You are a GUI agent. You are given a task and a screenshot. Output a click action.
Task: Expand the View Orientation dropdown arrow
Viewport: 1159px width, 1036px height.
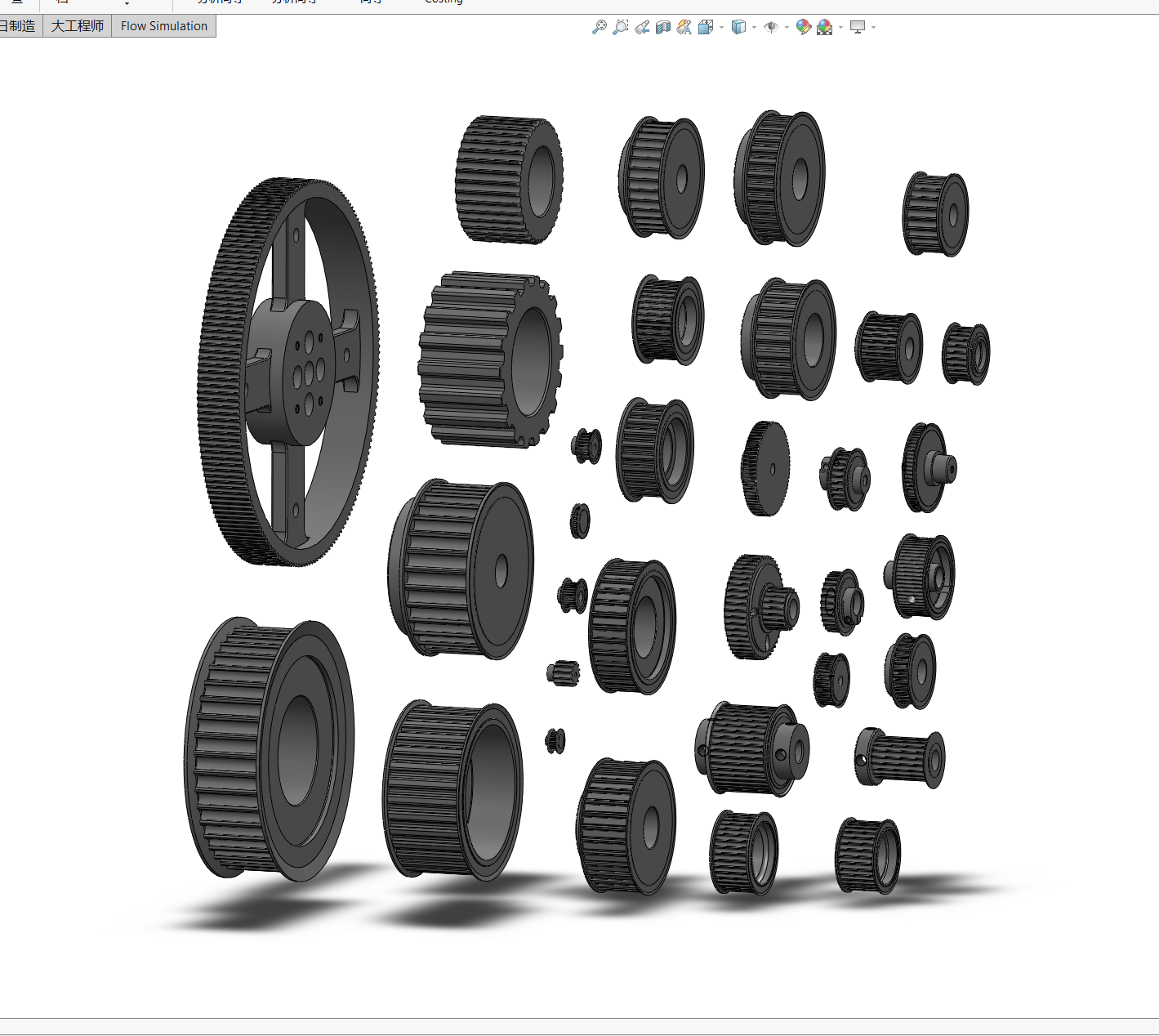721,28
